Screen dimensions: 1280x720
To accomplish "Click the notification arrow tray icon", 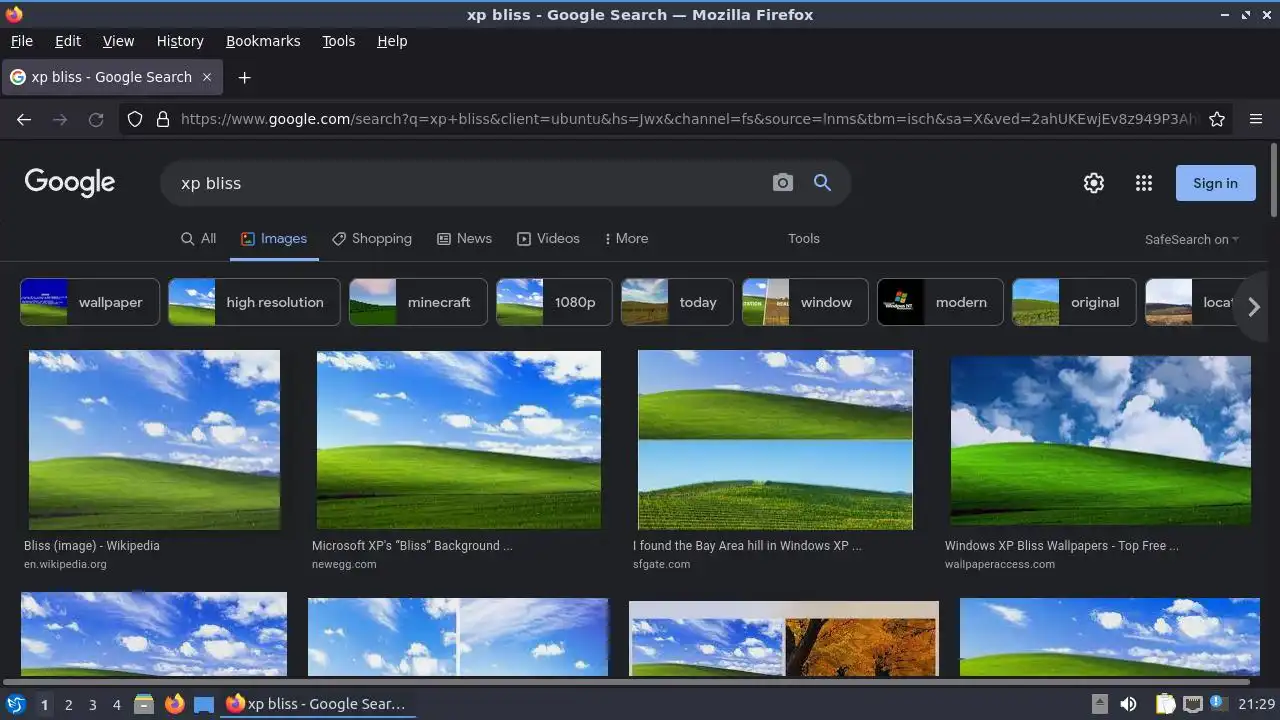I will (x=1099, y=704).
